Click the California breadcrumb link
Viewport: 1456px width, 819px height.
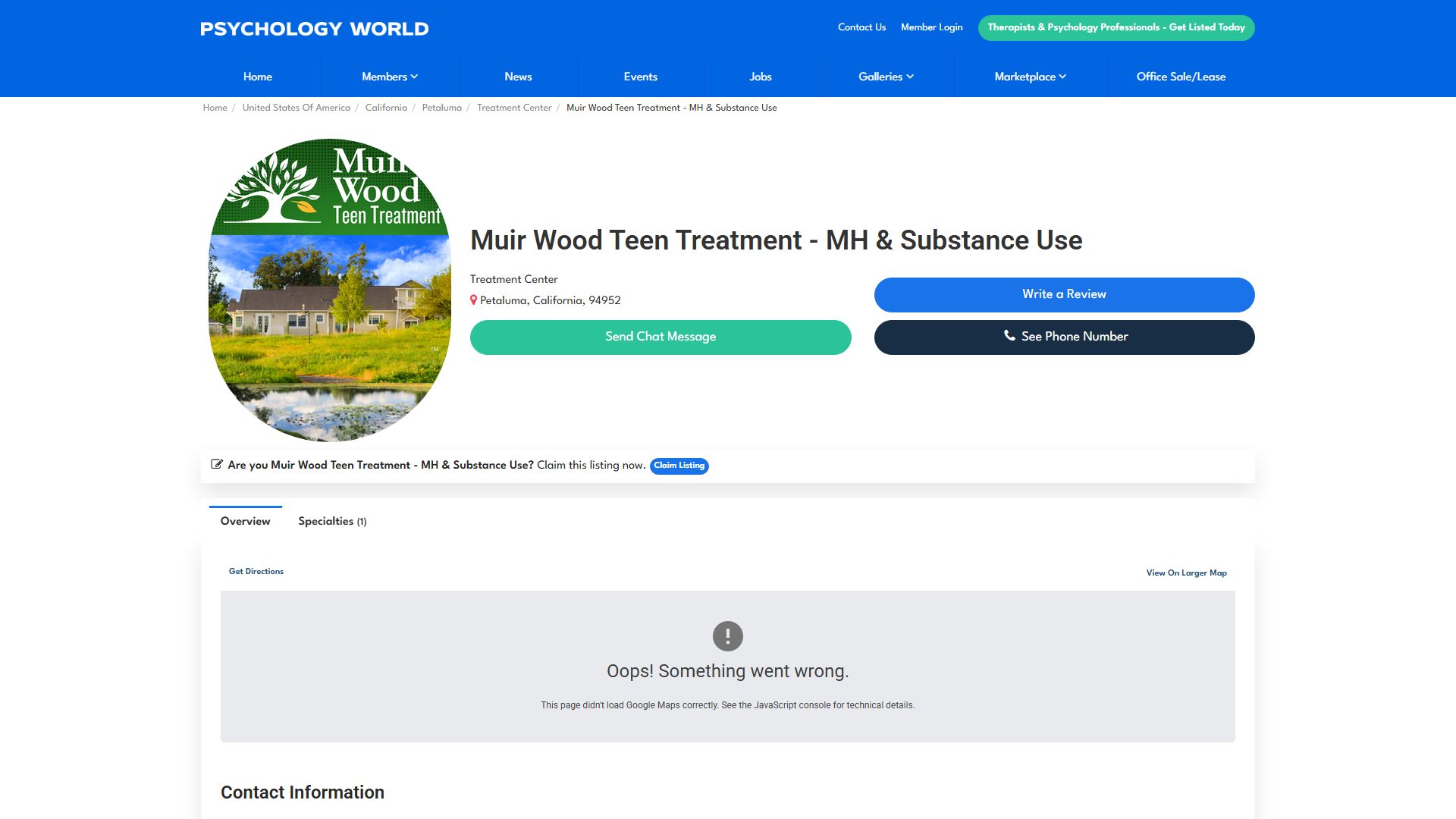coord(386,108)
